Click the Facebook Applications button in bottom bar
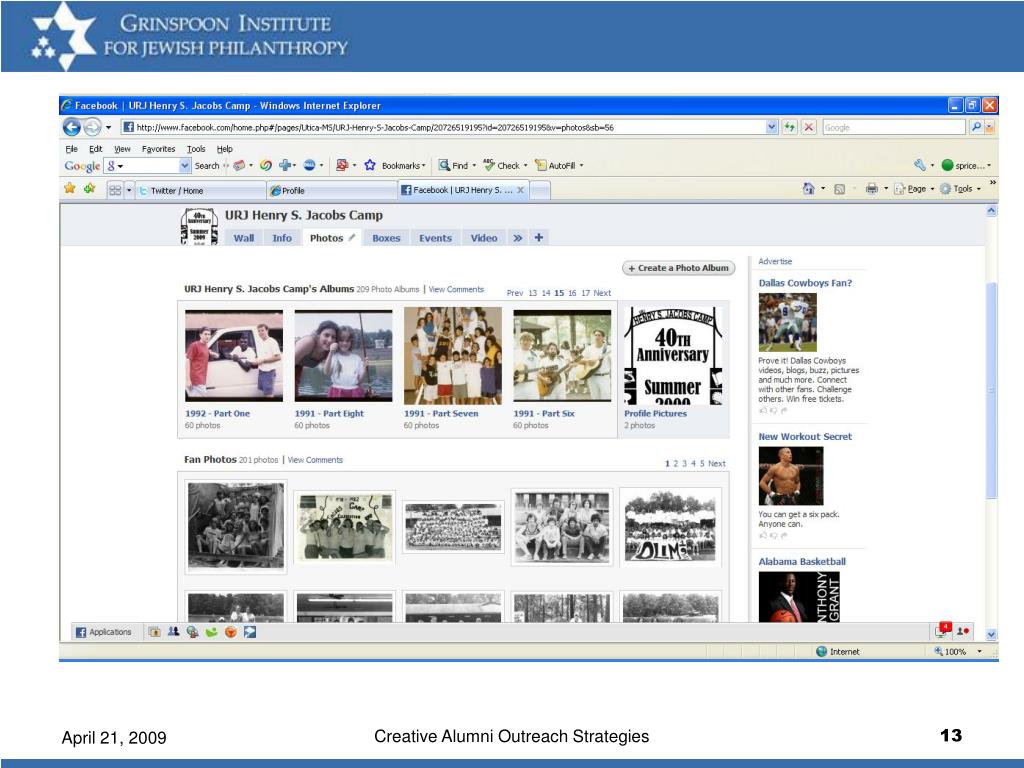Screen dimensions: 1024x768 point(104,632)
